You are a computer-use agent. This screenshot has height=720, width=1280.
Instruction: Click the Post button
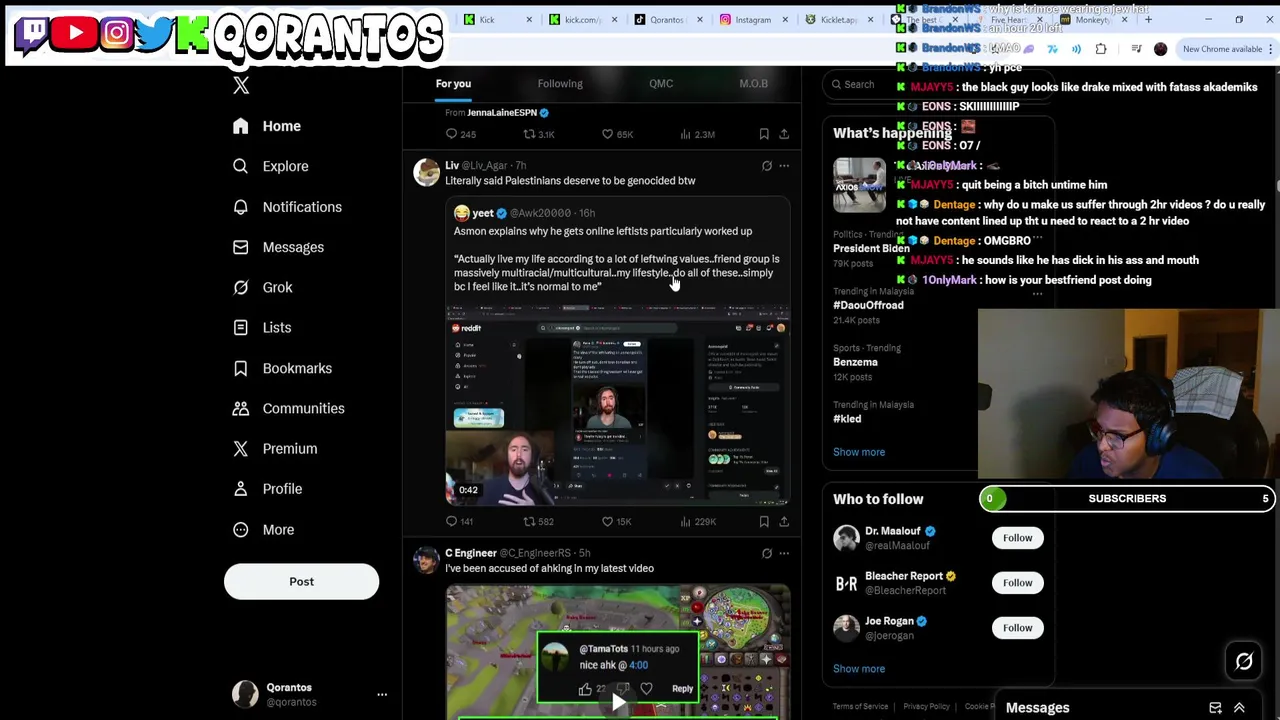[301, 581]
